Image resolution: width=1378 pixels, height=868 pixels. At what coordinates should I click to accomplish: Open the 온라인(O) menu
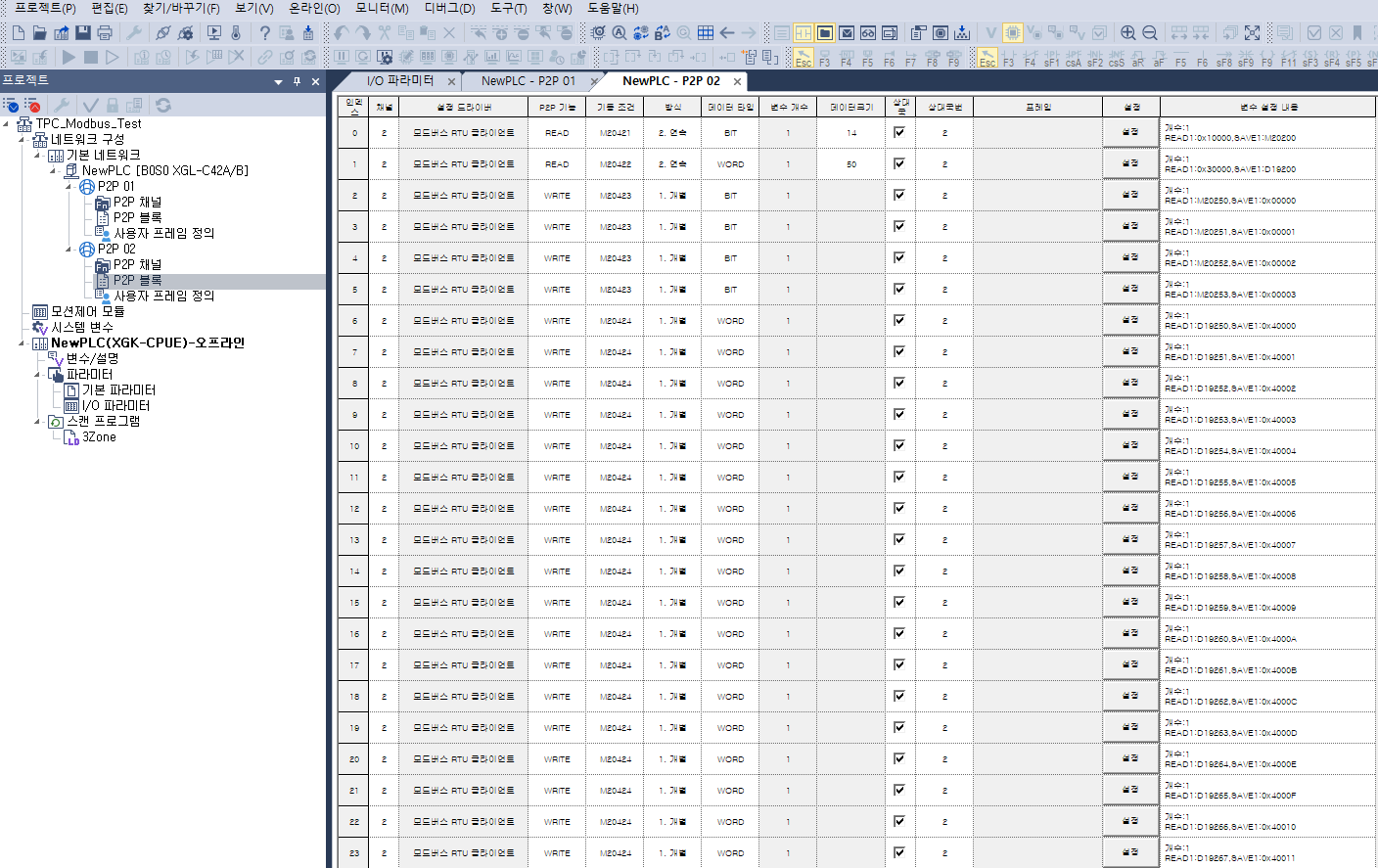tap(314, 8)
